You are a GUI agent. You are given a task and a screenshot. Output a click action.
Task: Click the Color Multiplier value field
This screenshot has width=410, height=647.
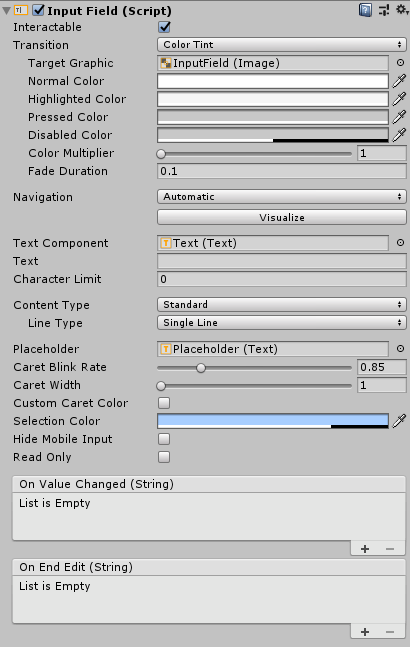(x=382, y=153)
